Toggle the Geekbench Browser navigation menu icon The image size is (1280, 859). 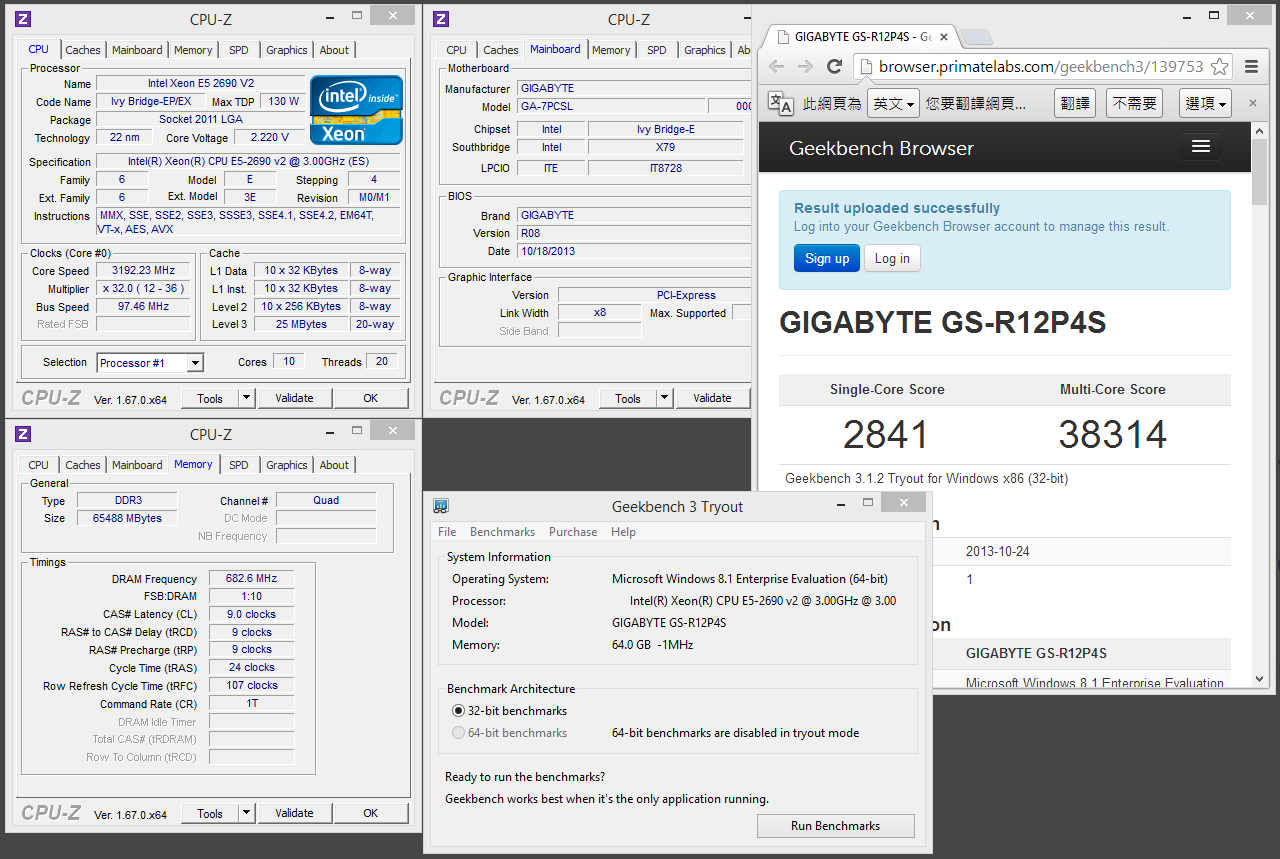pos(1201,147)
